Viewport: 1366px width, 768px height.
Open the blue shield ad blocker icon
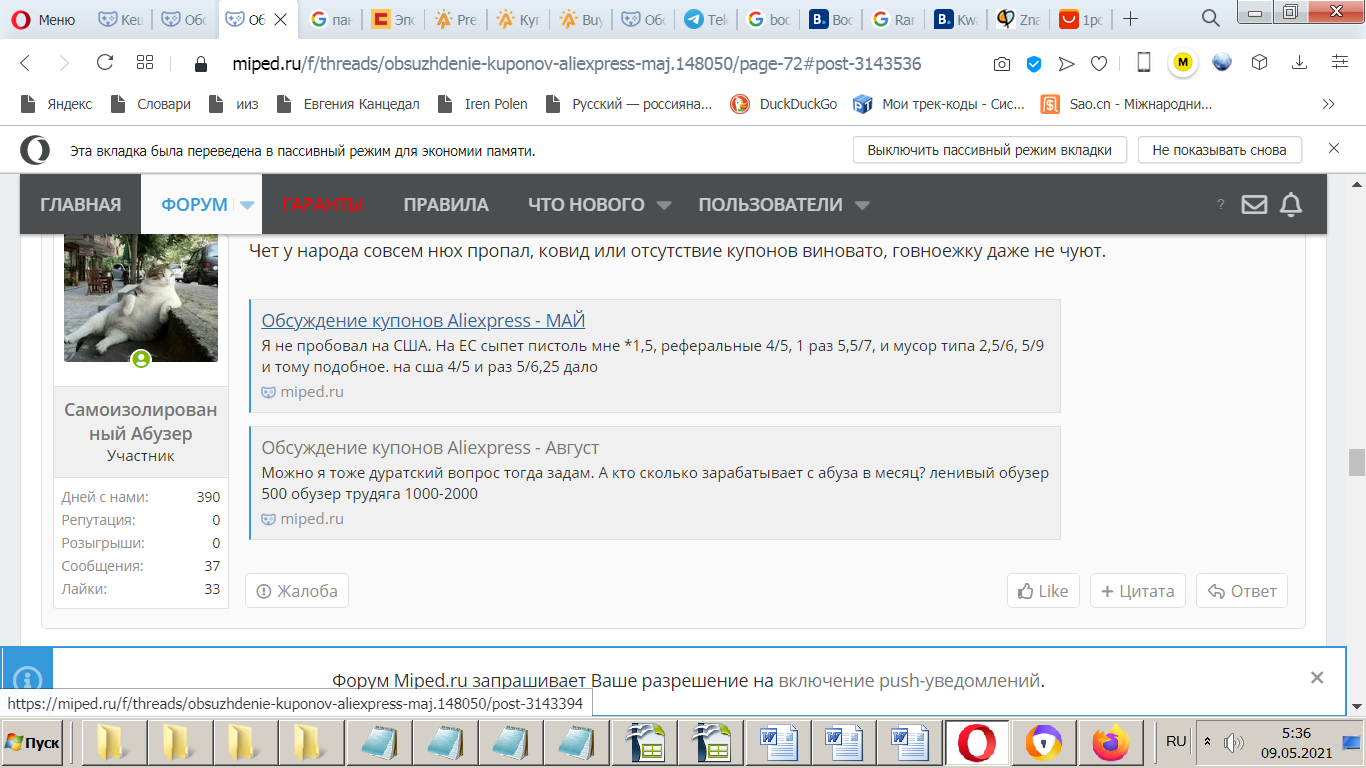click(1034, 64)
